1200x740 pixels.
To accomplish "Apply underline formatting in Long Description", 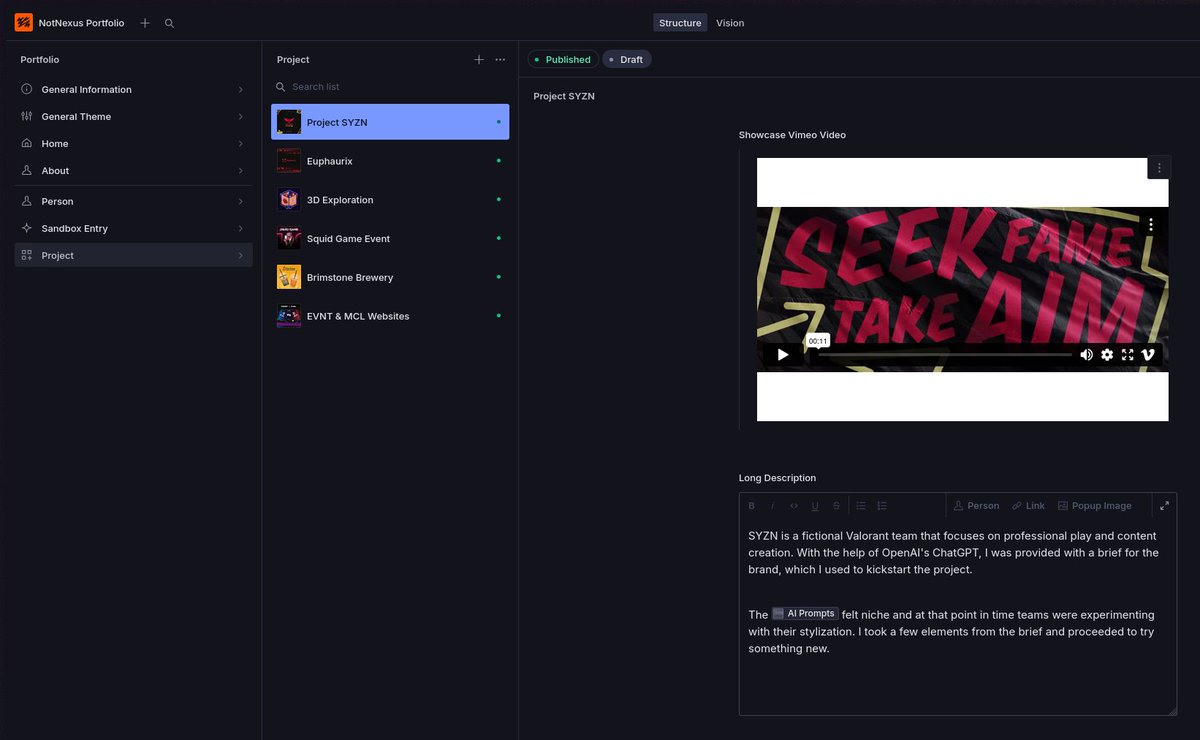I will click(x=815, y=506).
